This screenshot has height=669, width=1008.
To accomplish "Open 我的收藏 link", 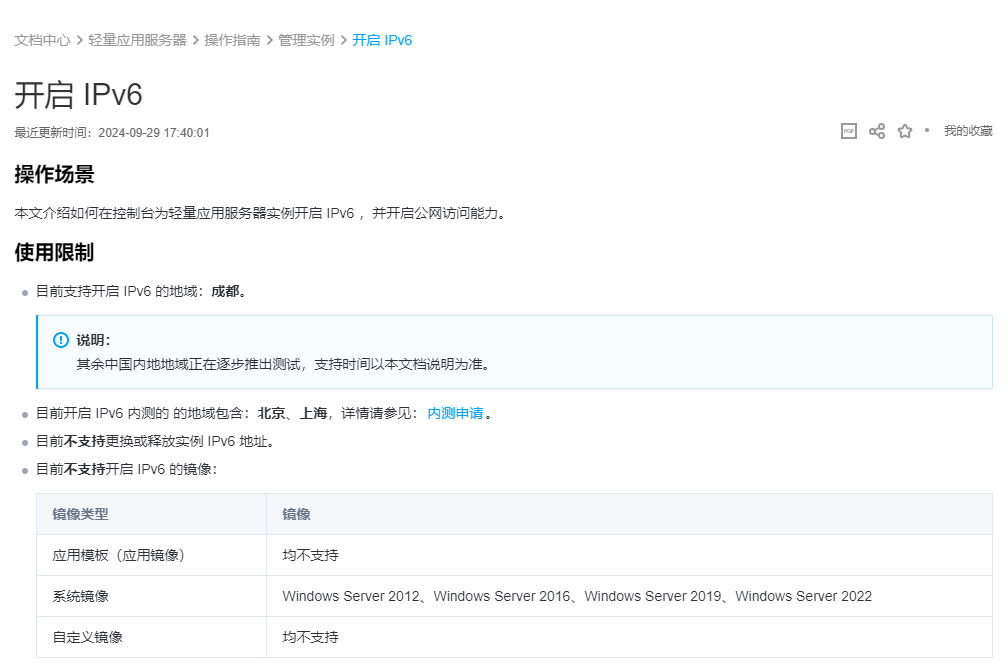I will point(968,131).
